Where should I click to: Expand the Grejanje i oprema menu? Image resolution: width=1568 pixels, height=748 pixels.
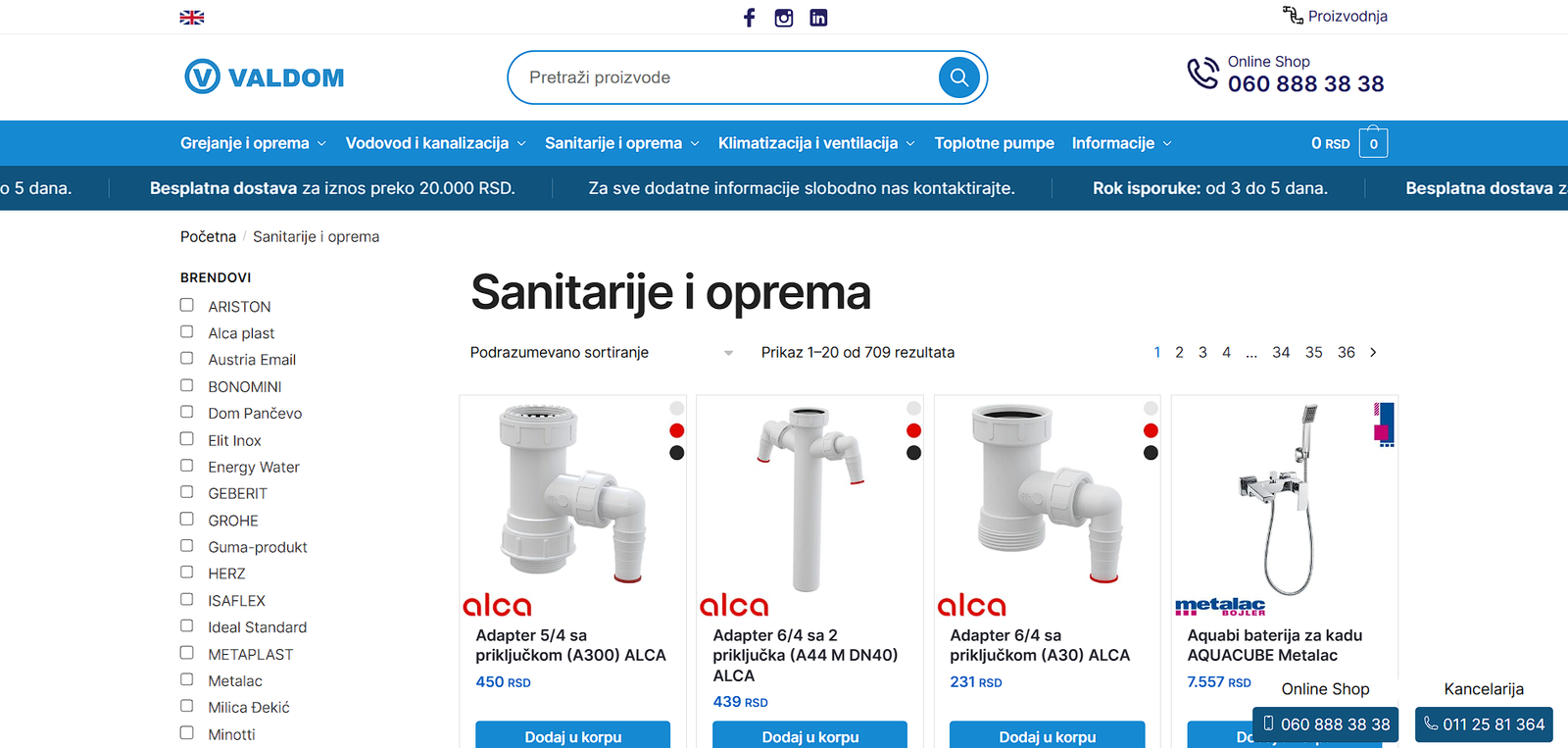tap(253, 143)
